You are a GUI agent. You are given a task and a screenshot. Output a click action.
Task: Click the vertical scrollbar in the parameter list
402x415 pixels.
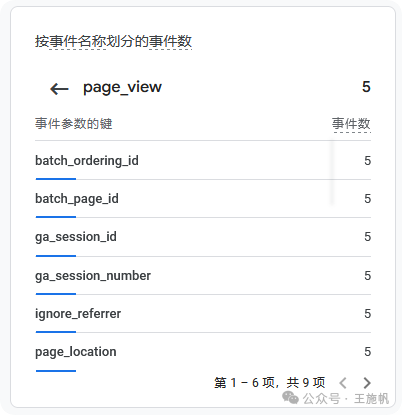pos(332,173)
